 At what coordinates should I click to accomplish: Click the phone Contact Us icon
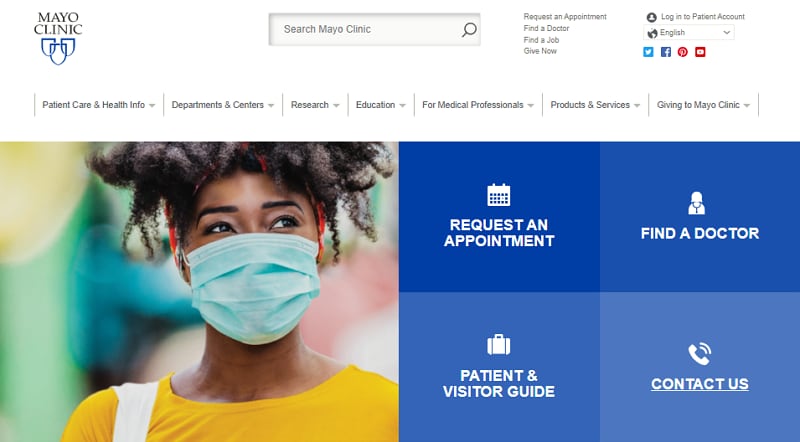(x=699, y=354)
